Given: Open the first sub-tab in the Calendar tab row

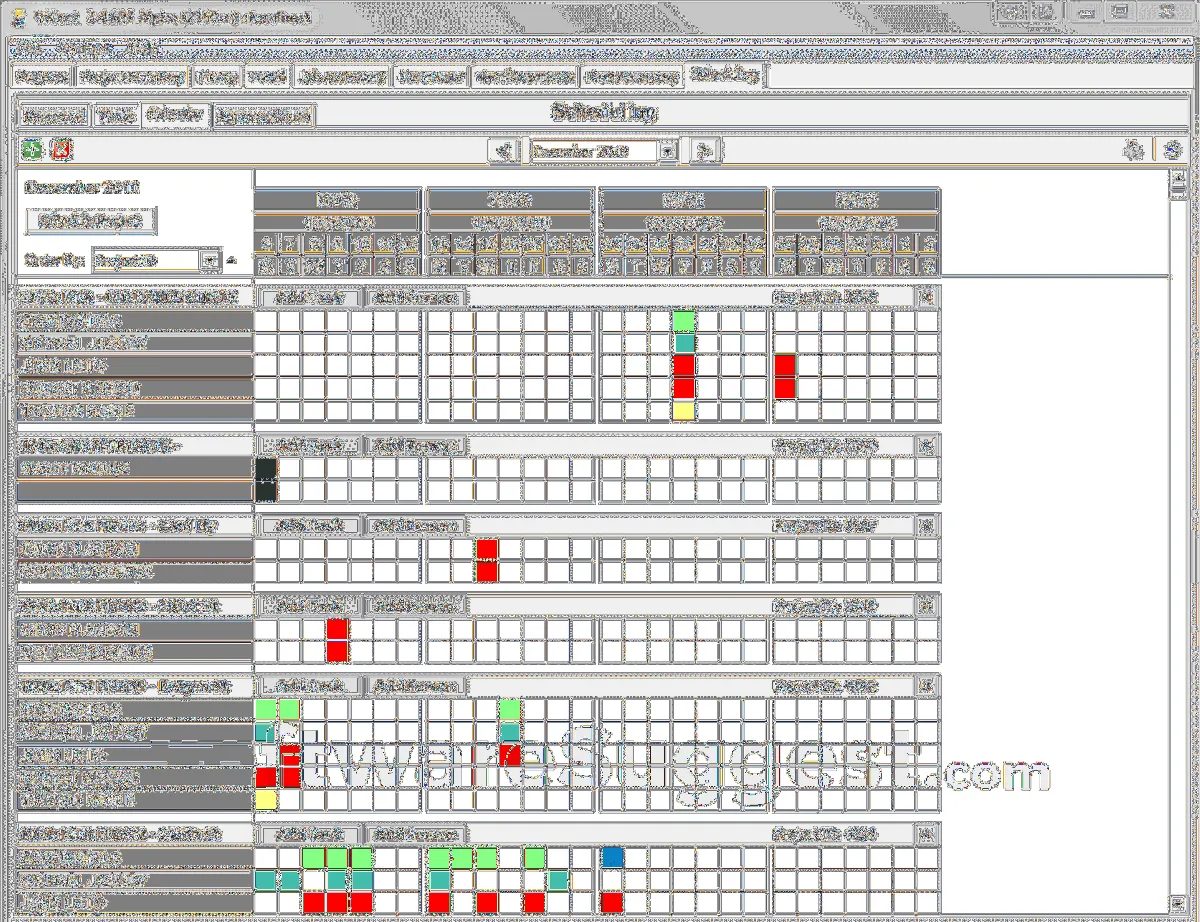Looking at the screenshot, I should coord(54,116).
